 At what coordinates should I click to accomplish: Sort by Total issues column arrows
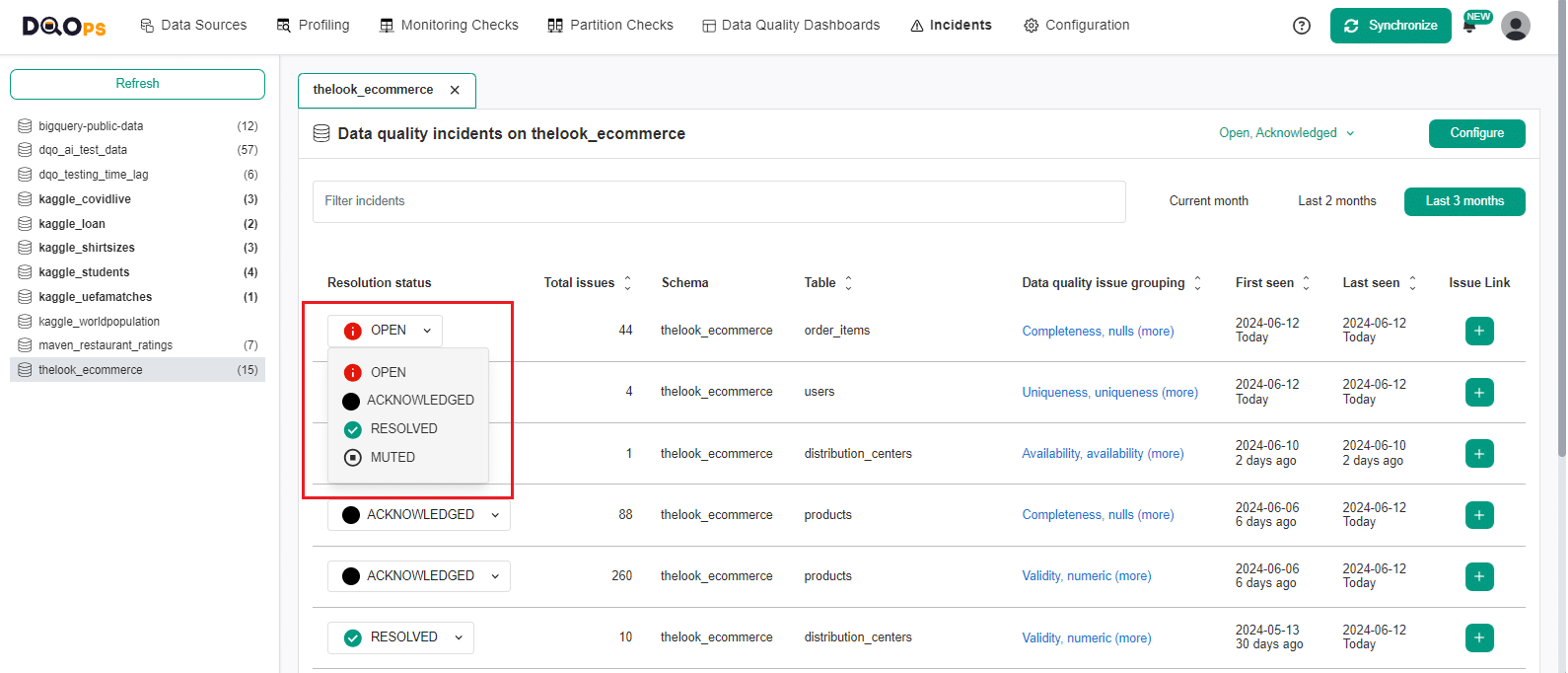[x=627, y=283]
